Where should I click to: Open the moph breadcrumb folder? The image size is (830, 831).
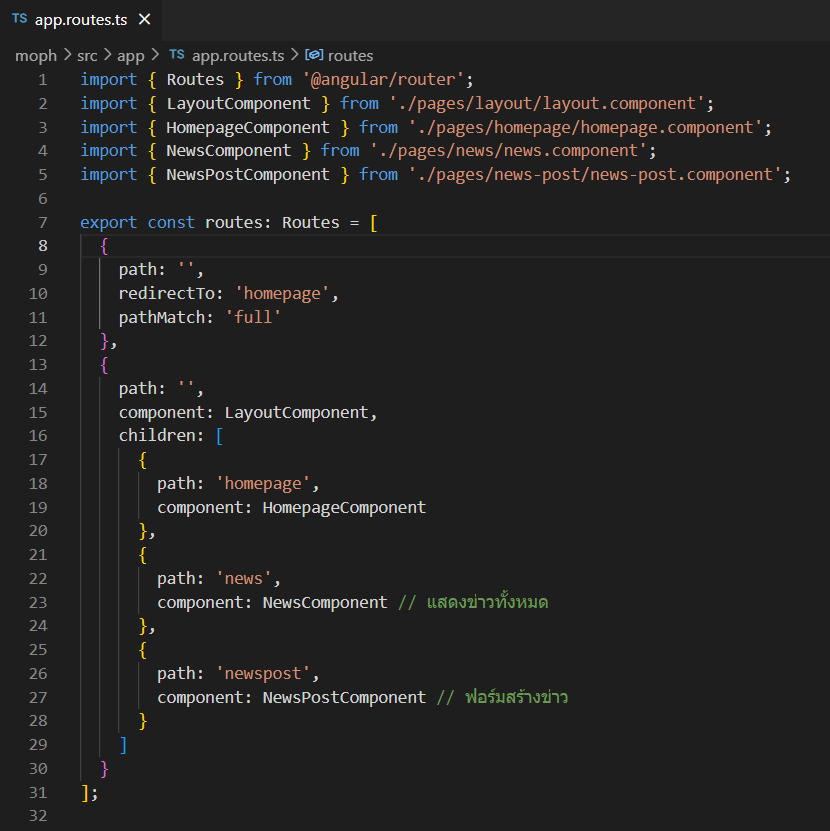coord(36,56)
